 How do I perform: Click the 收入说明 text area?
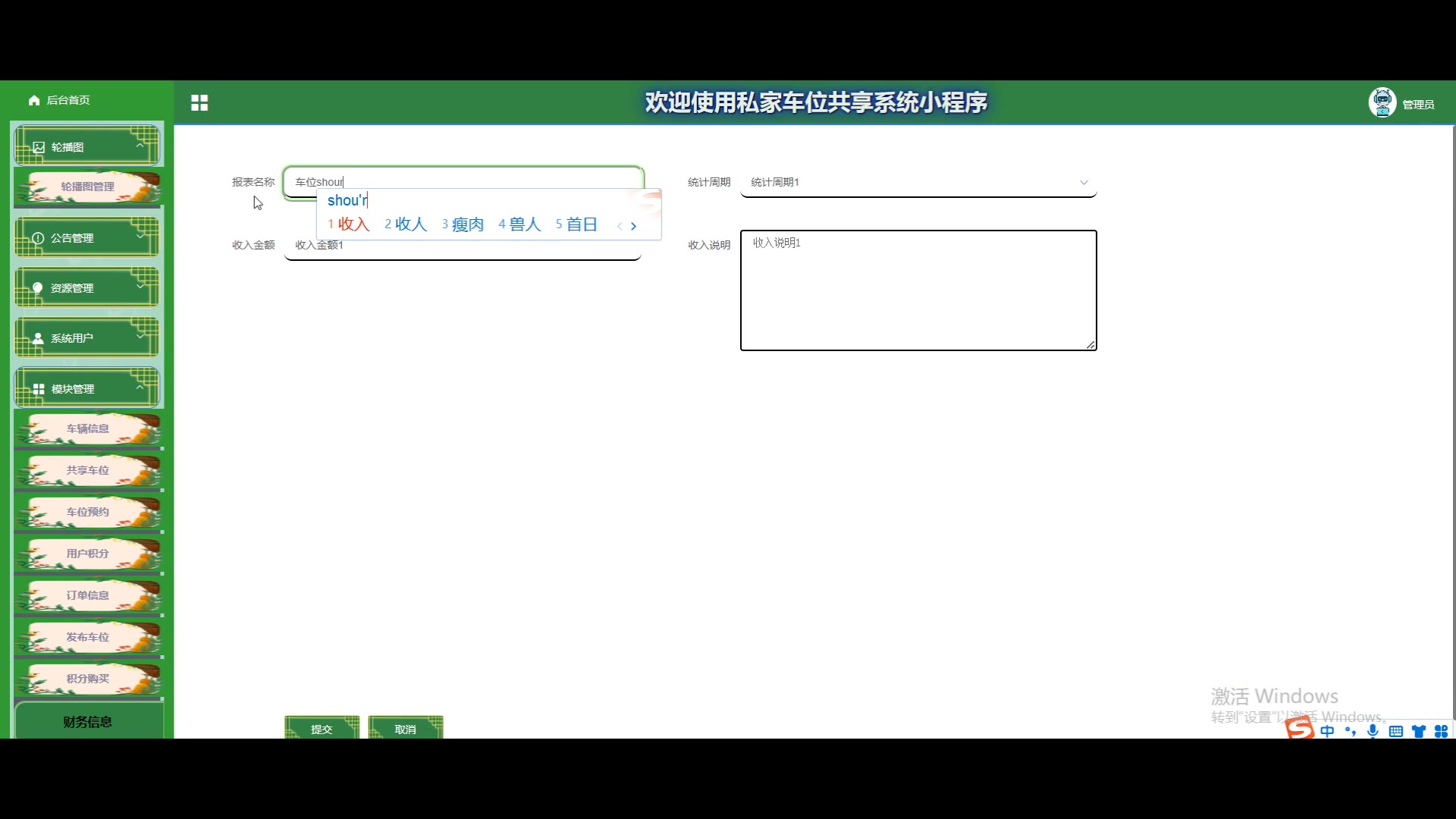[918, 290]
